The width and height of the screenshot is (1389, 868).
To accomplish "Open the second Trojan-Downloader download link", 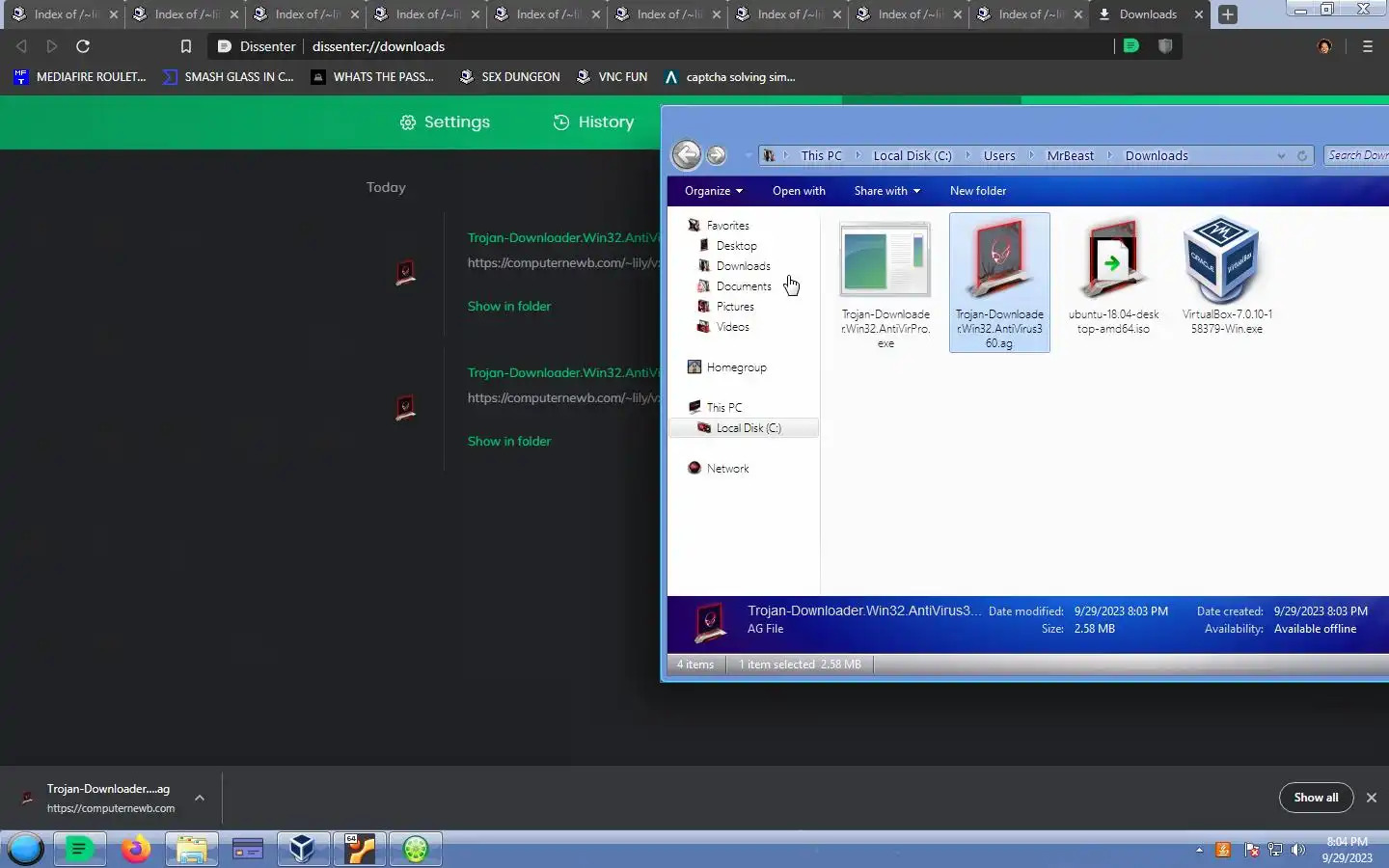I will tap(563, 373).
